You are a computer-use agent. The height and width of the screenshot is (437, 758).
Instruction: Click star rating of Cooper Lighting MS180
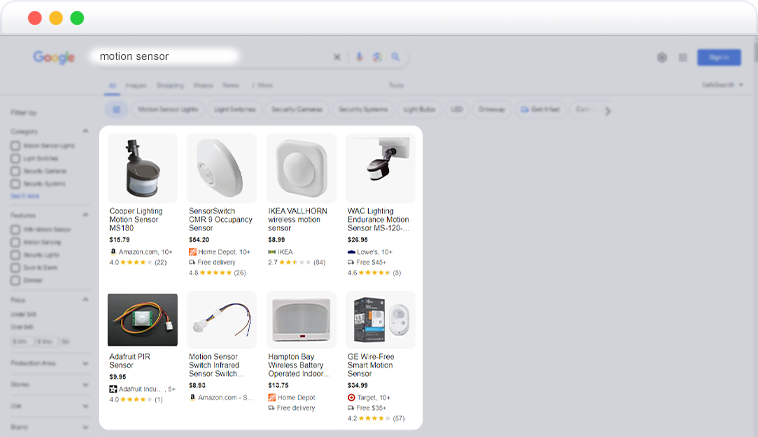(136, 262)
